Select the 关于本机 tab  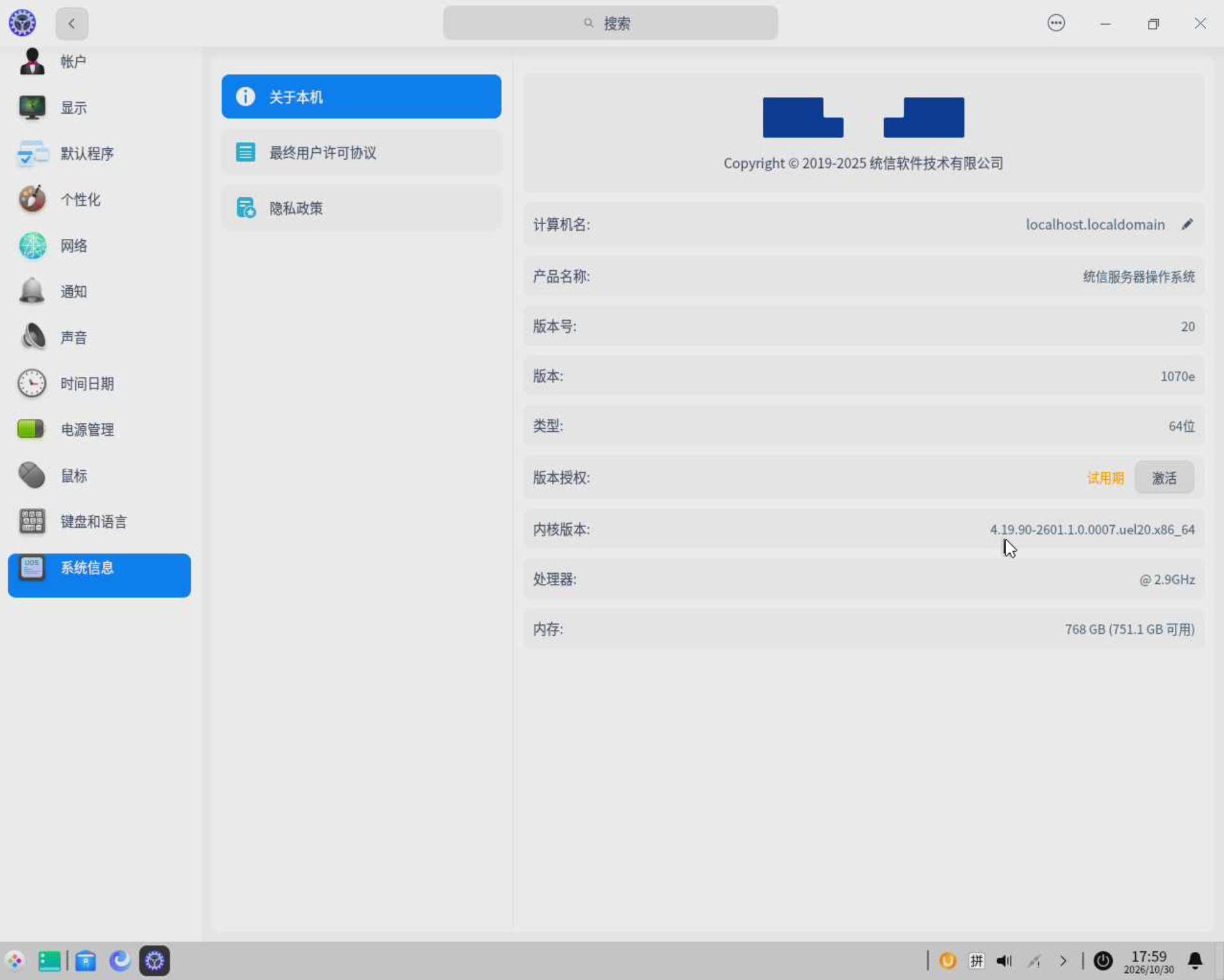[x=361, y=96]
